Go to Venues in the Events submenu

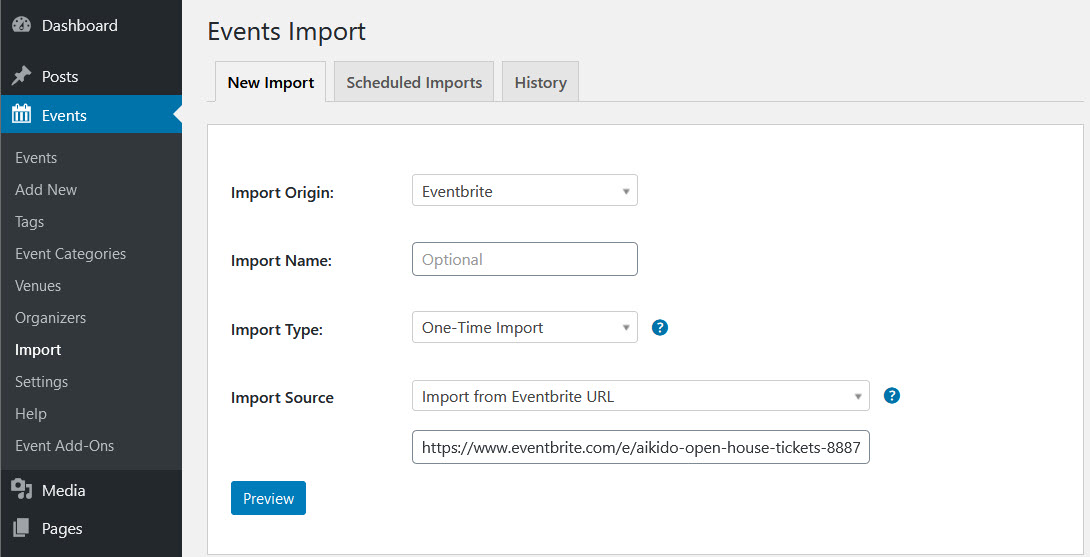click(38, 286)
